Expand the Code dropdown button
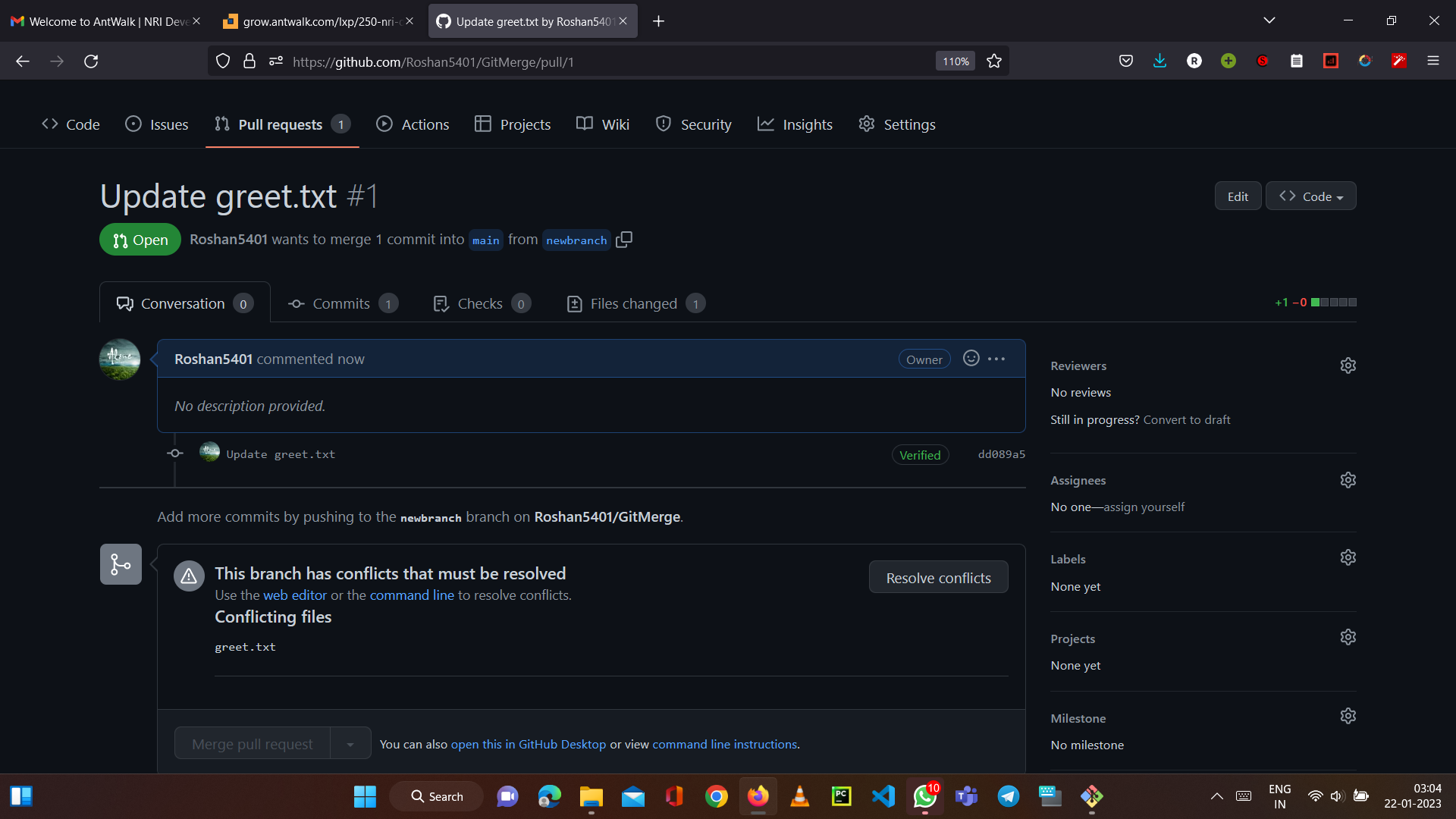This screenshot has width=1456, height=819. pos(1310,196)
